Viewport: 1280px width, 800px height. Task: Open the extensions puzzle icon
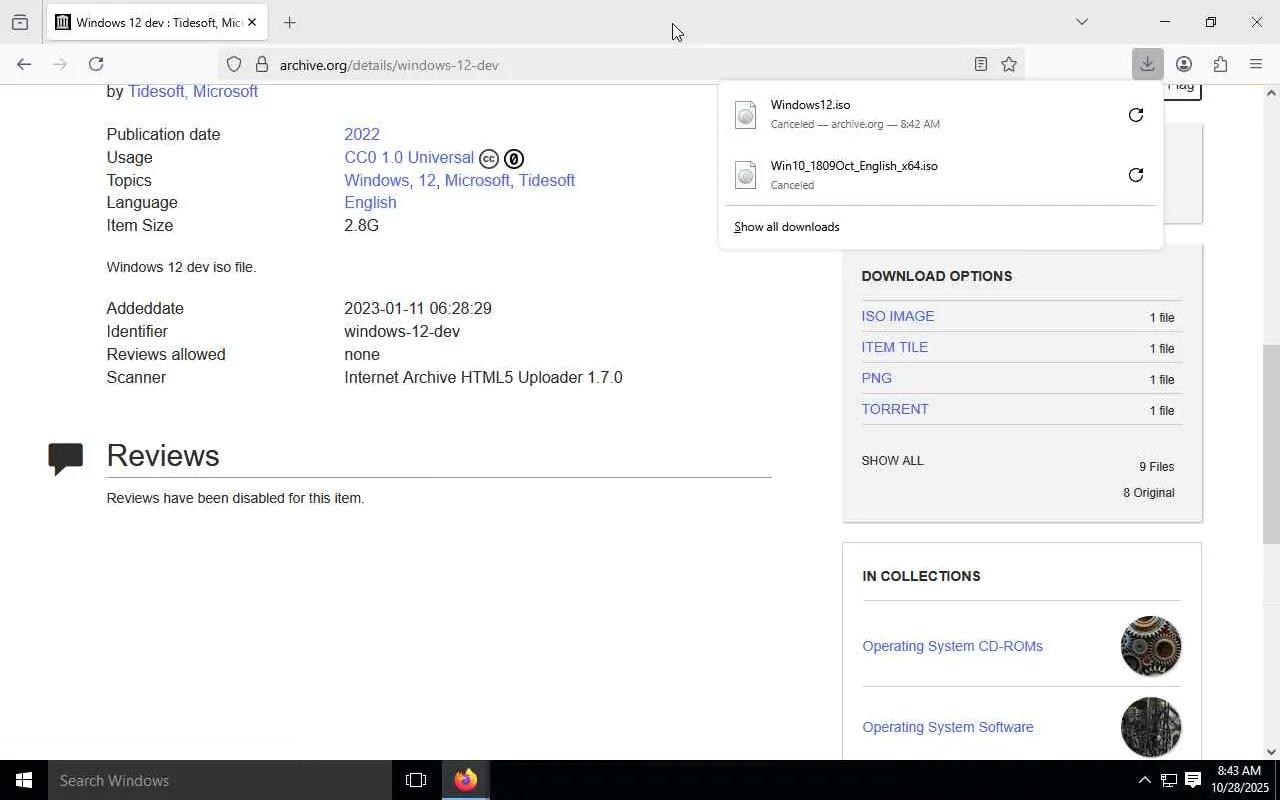1220,64
